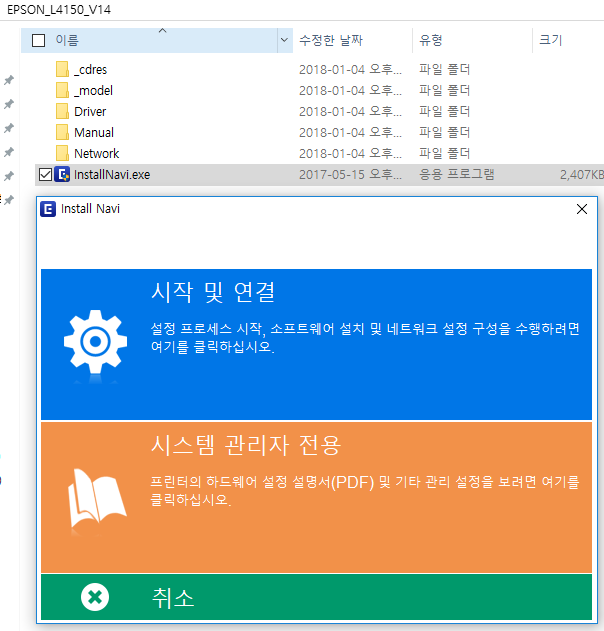Click the _cdres folder icon

(x=62, y=69)
